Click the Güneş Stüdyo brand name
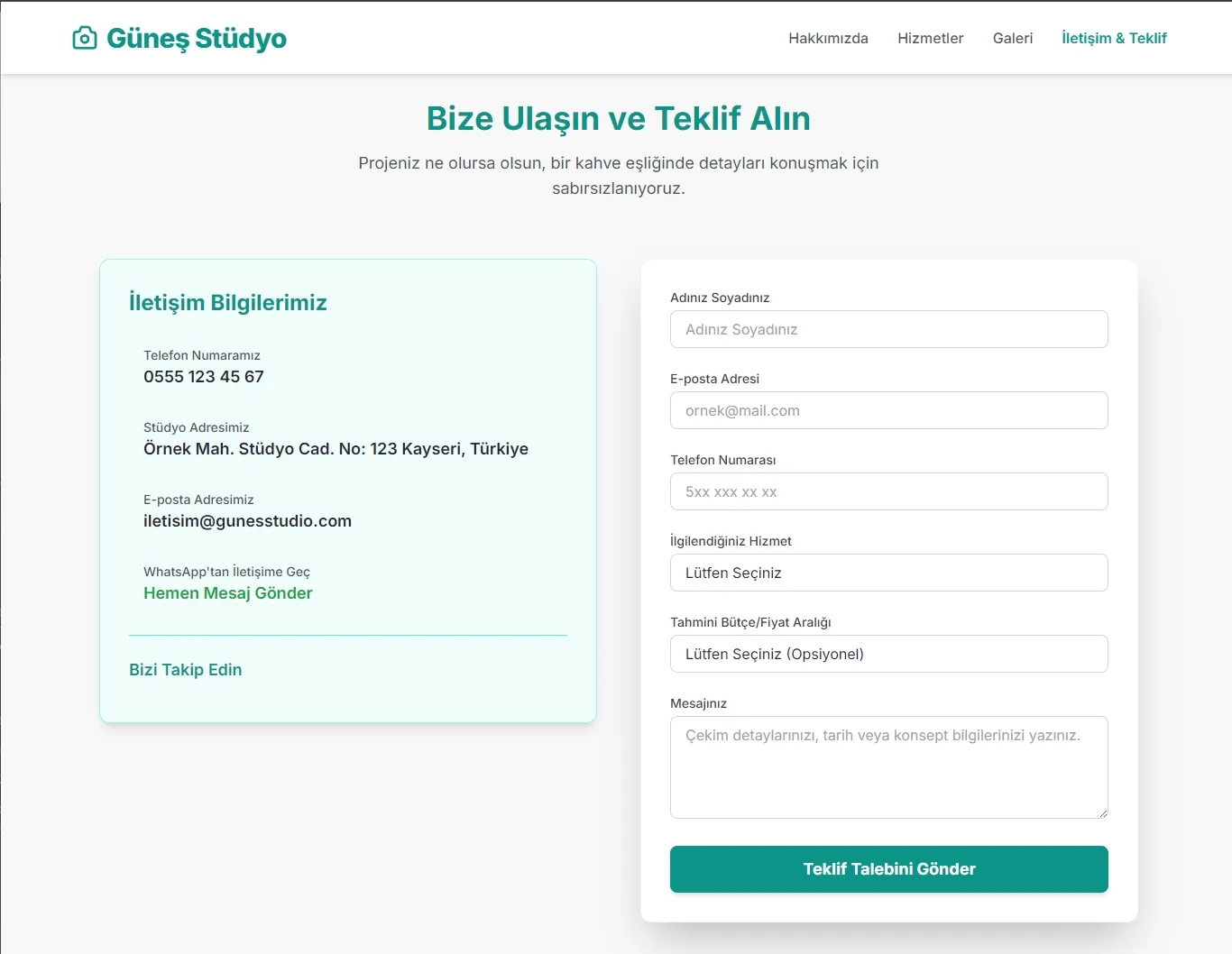This screenshot has width=1232, height=954. click(196, 38)
